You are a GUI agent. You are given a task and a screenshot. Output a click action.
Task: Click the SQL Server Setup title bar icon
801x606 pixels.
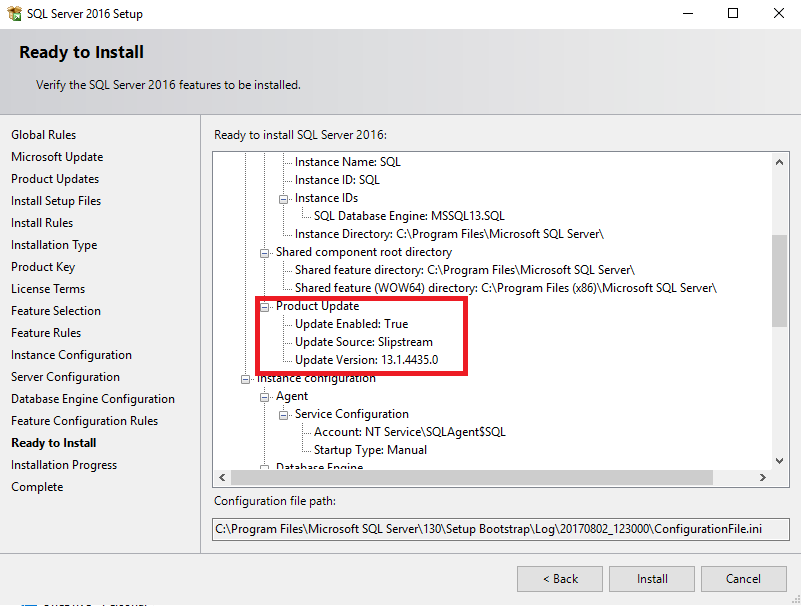(14, 14)
